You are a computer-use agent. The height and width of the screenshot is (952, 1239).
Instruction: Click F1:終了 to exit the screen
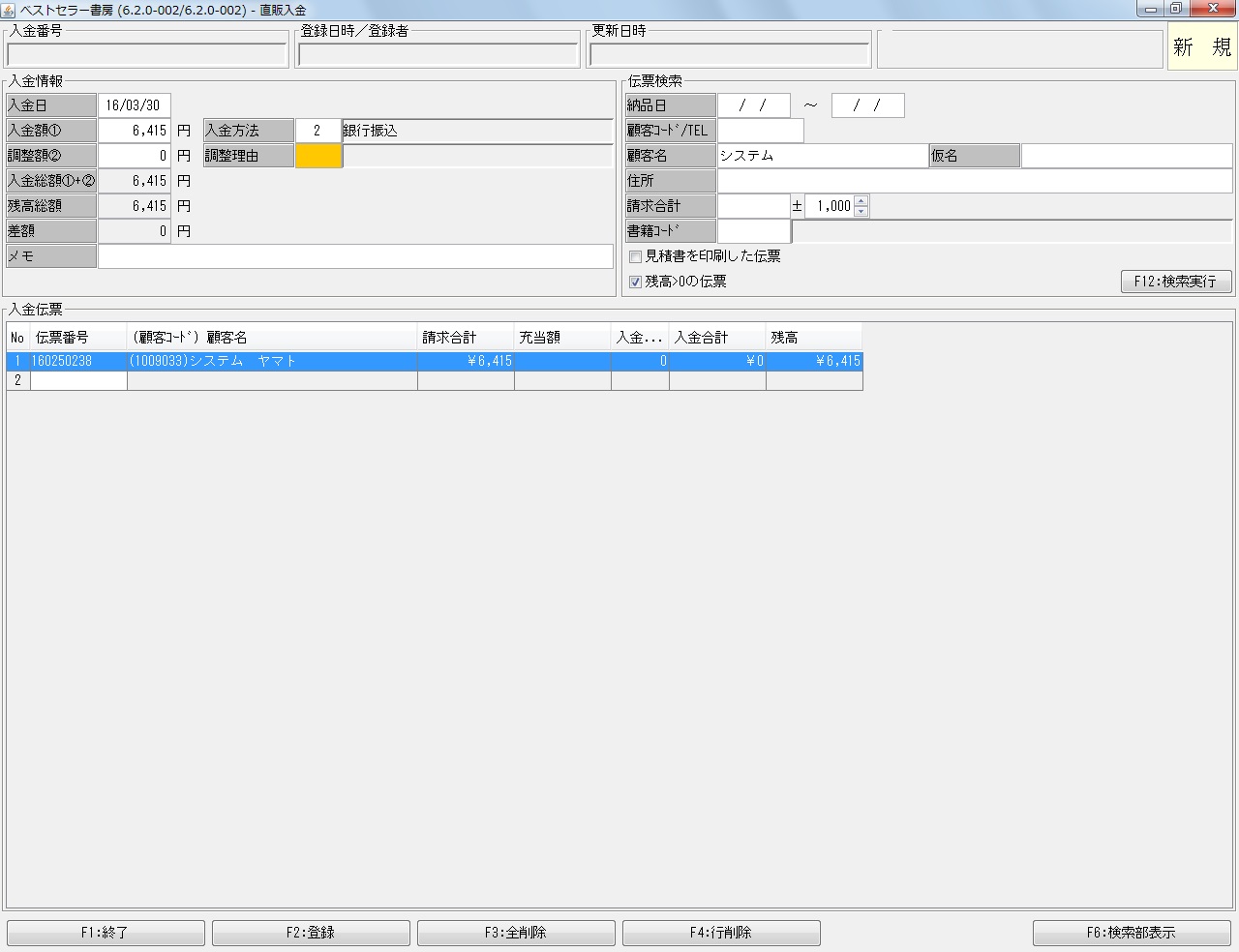pyautogui.click(x=106, y=932)
